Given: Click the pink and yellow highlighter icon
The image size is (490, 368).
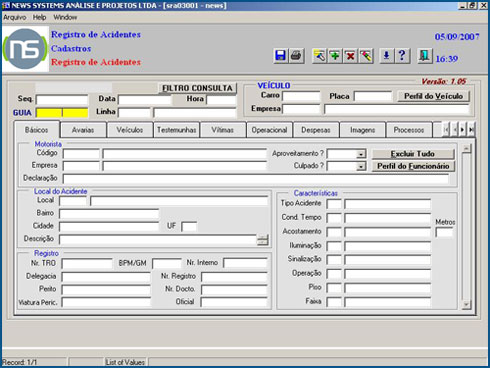Looking at the screenshot, I should tap(366, 56).
